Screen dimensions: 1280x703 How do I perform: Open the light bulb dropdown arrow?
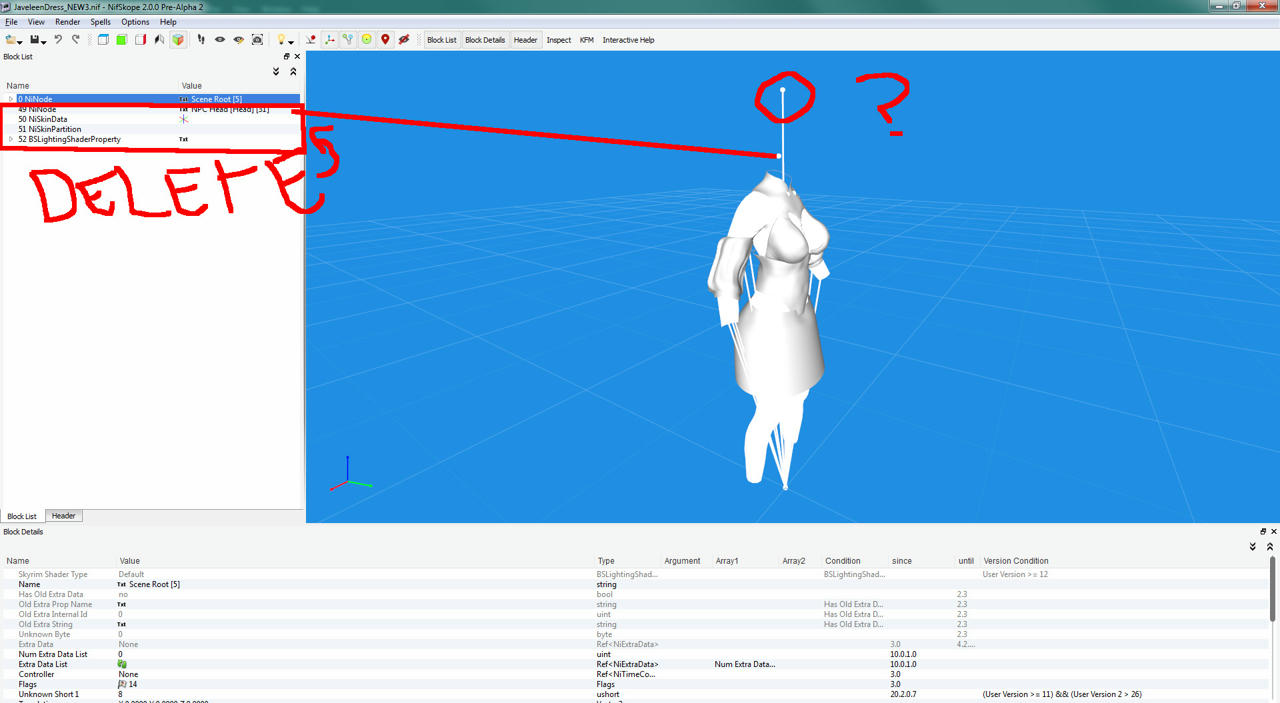pos(291,42)
